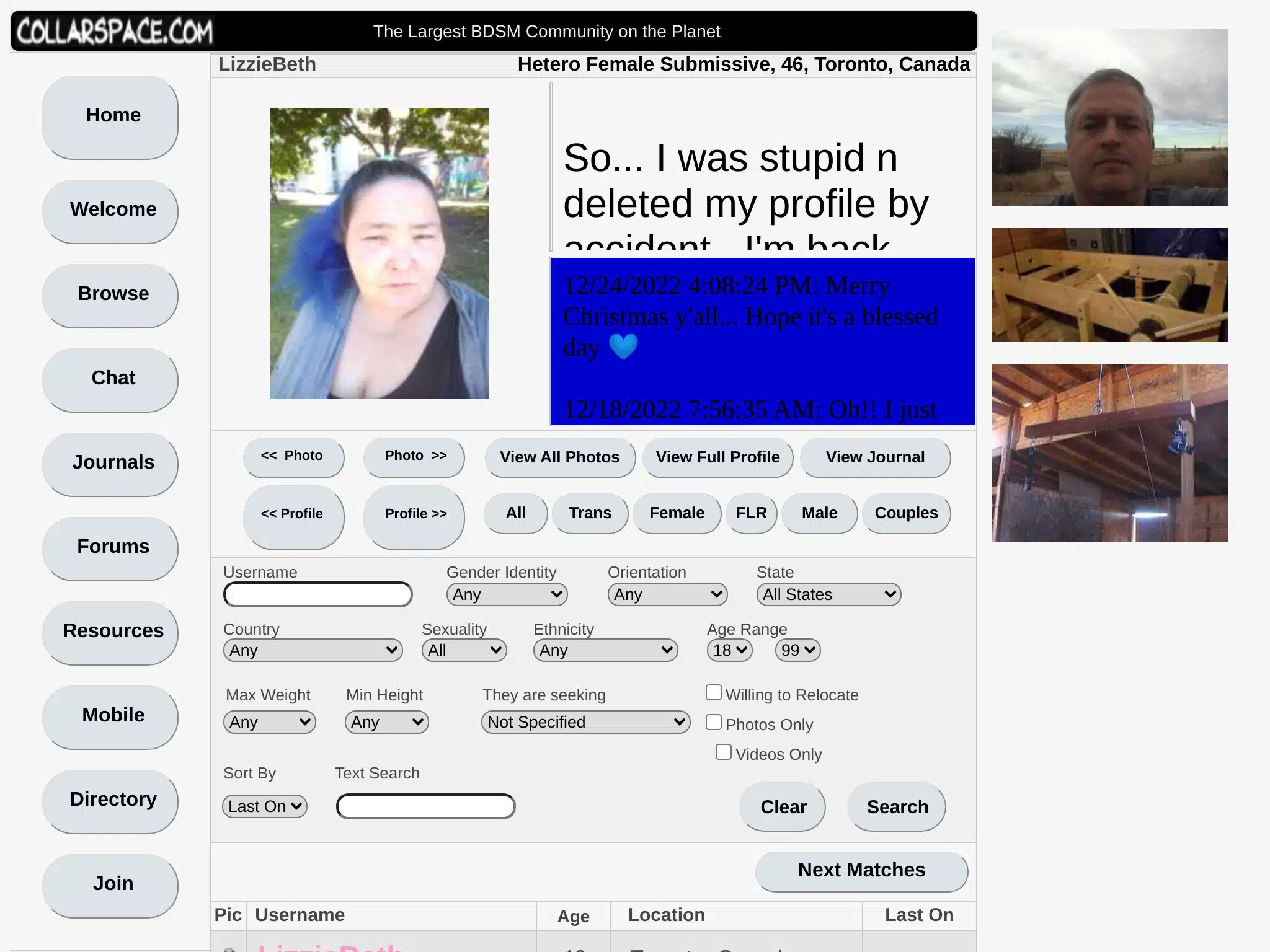Open the State dropdown list
This screenshot has height=952, width=1270.
pos(828,595)
